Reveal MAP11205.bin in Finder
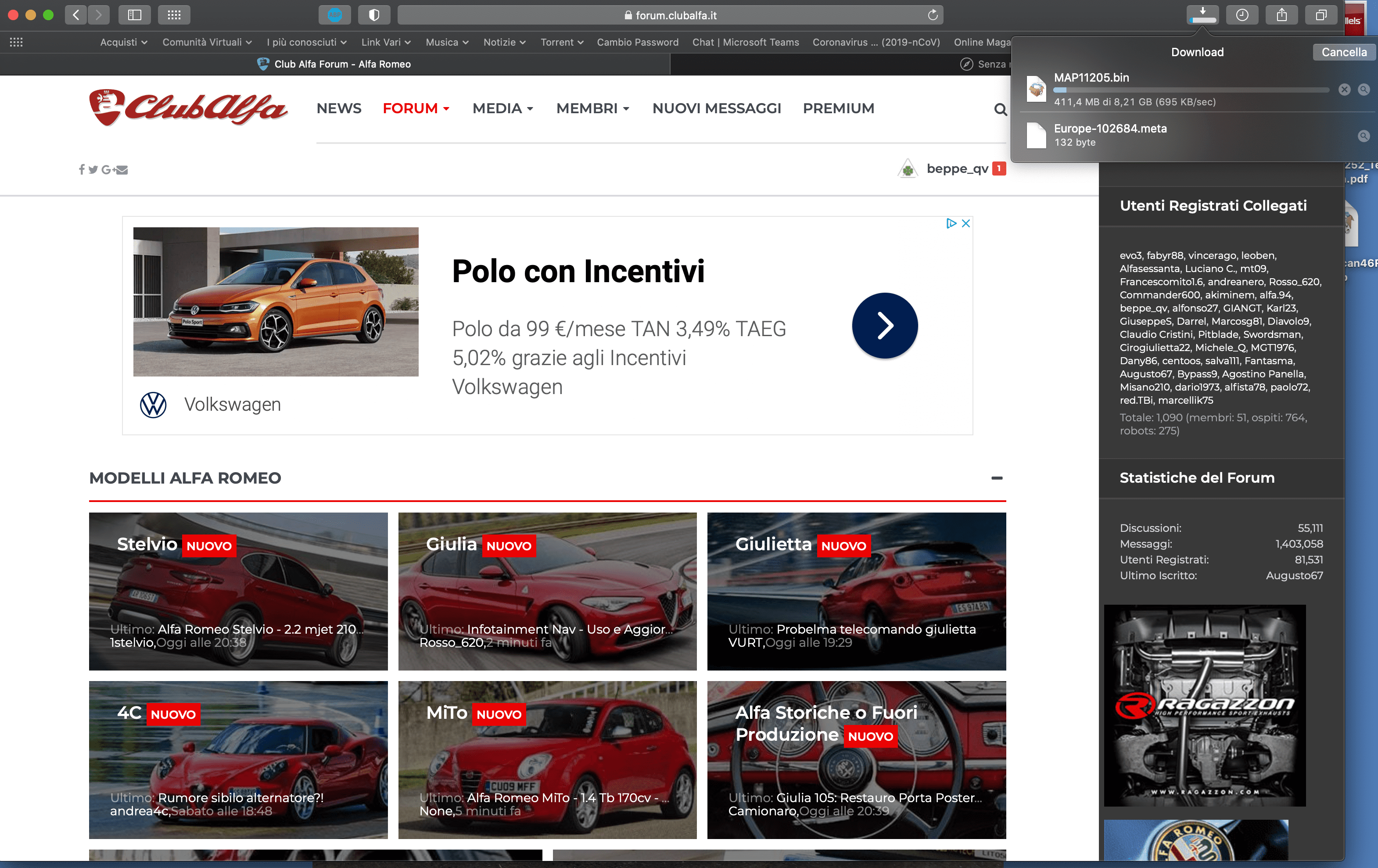 click(x=1364, y=89)
